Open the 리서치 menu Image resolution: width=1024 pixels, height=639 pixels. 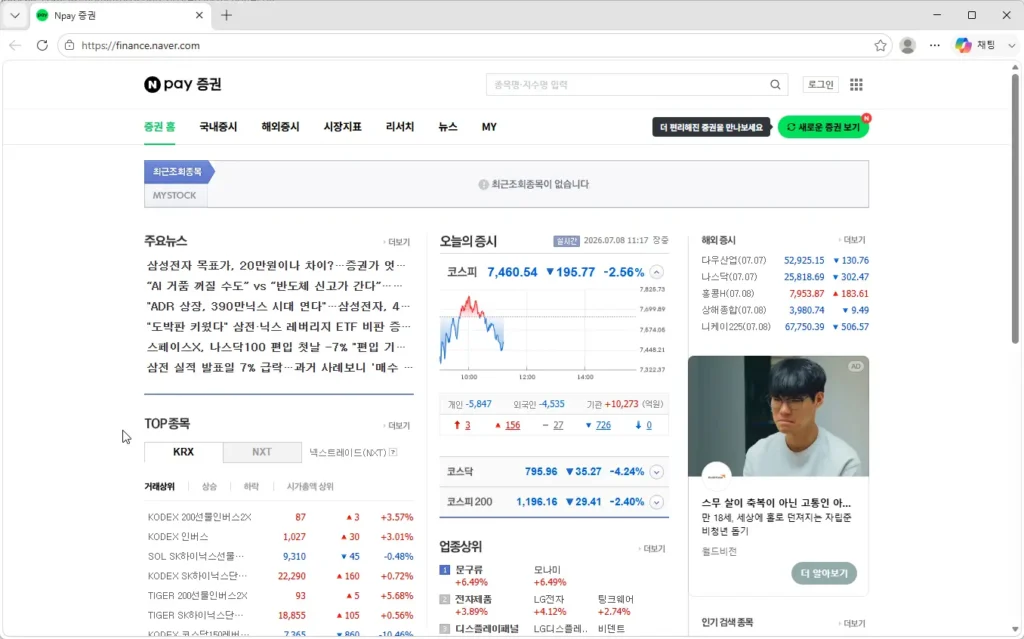(x=400, y=127)
